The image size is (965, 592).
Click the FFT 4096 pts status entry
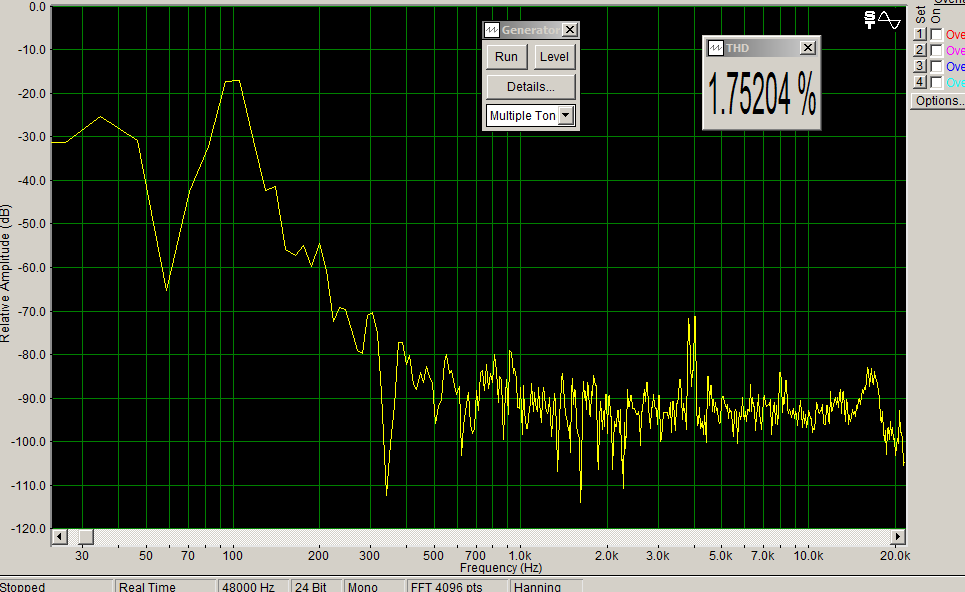tap(457, 586)
